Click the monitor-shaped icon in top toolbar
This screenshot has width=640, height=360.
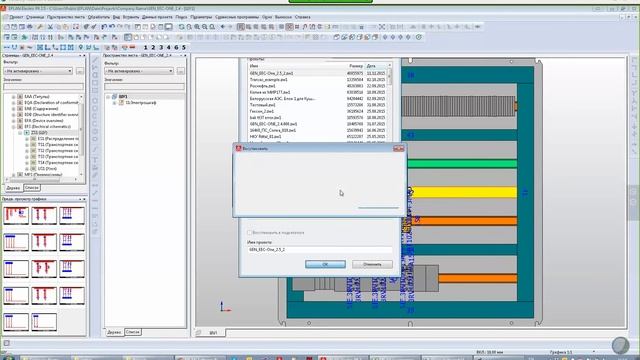(169, 27)
